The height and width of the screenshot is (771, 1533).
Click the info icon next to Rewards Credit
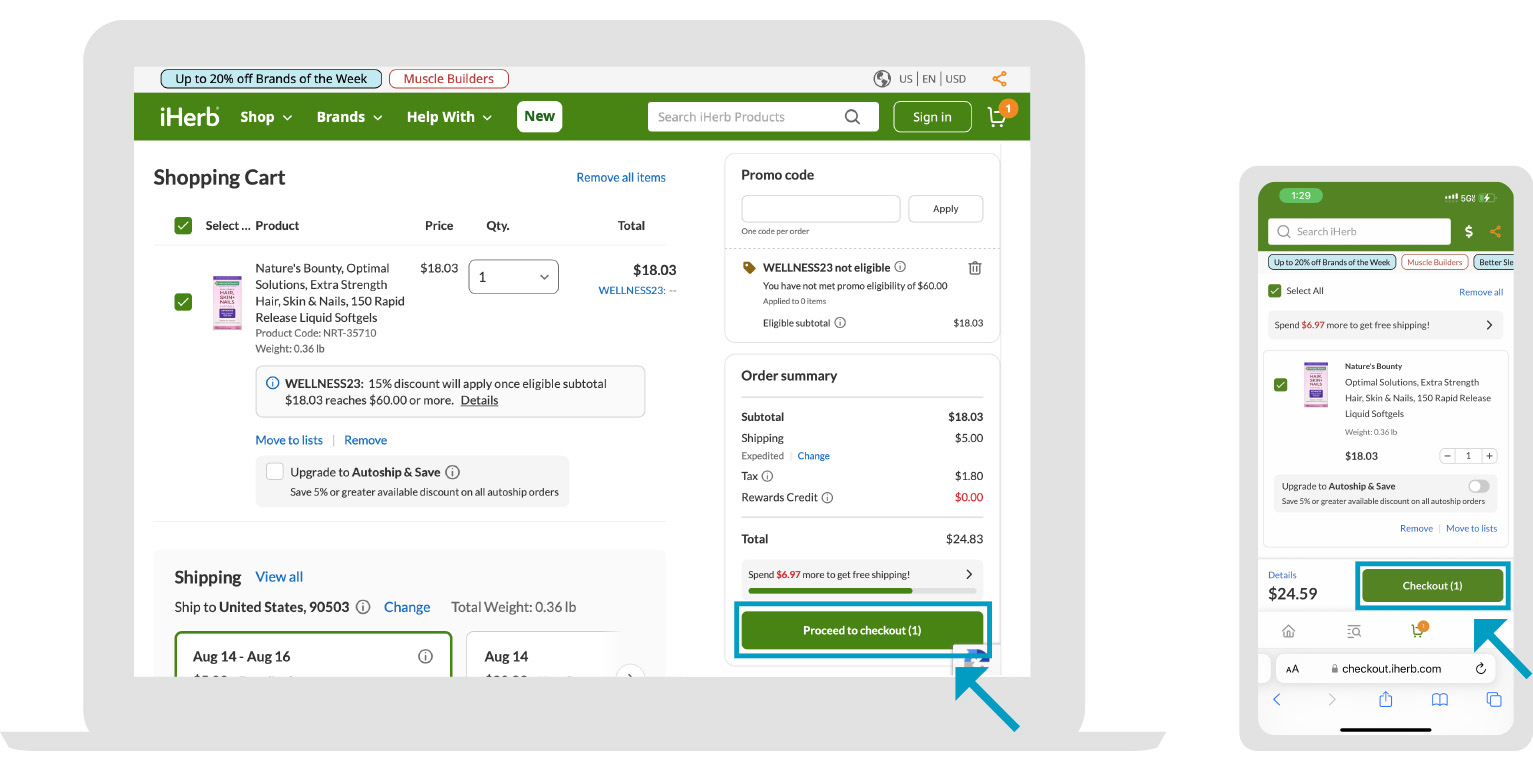click(828, 497)
